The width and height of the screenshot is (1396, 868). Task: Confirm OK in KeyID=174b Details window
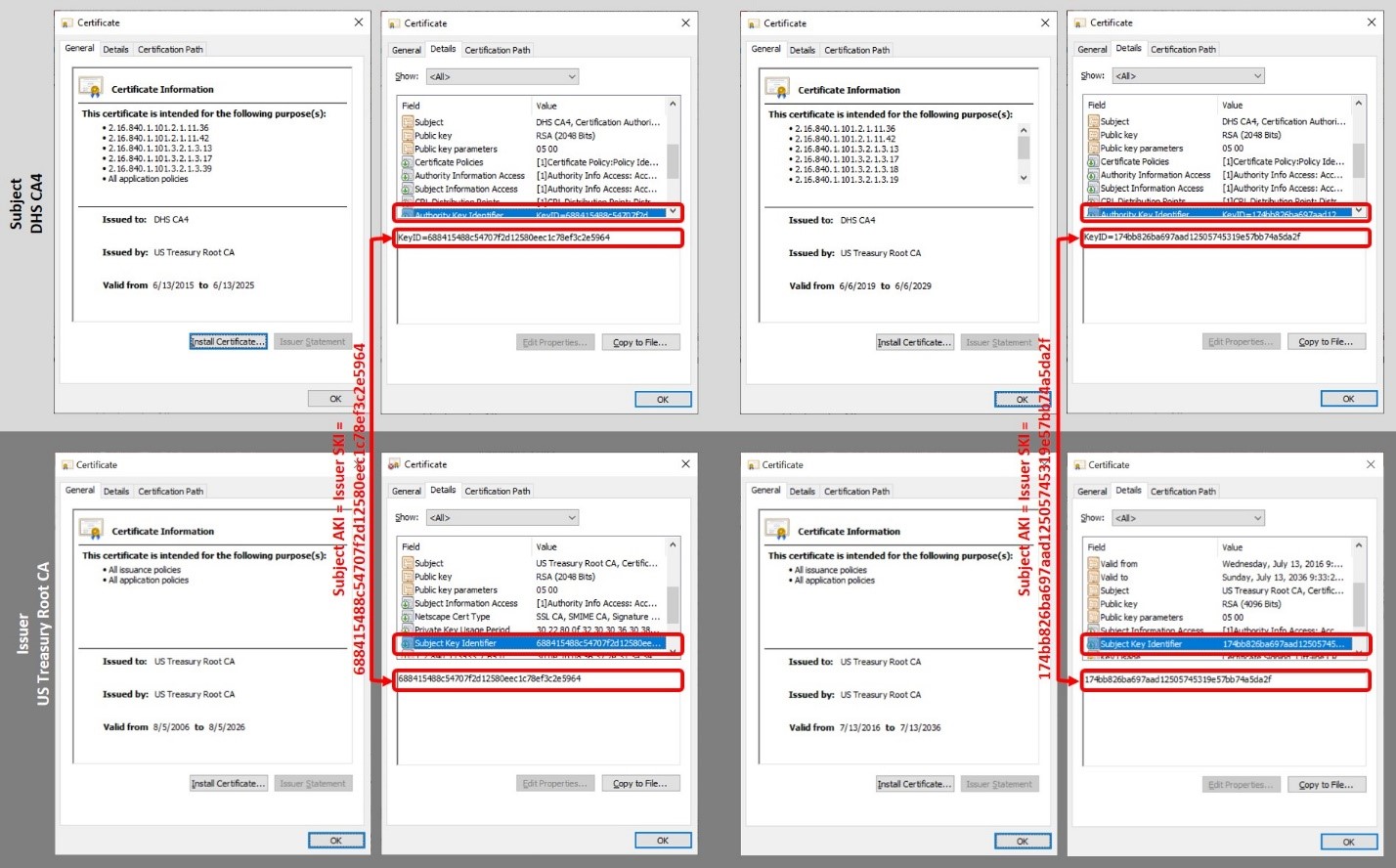click(x=1348, y=399)
